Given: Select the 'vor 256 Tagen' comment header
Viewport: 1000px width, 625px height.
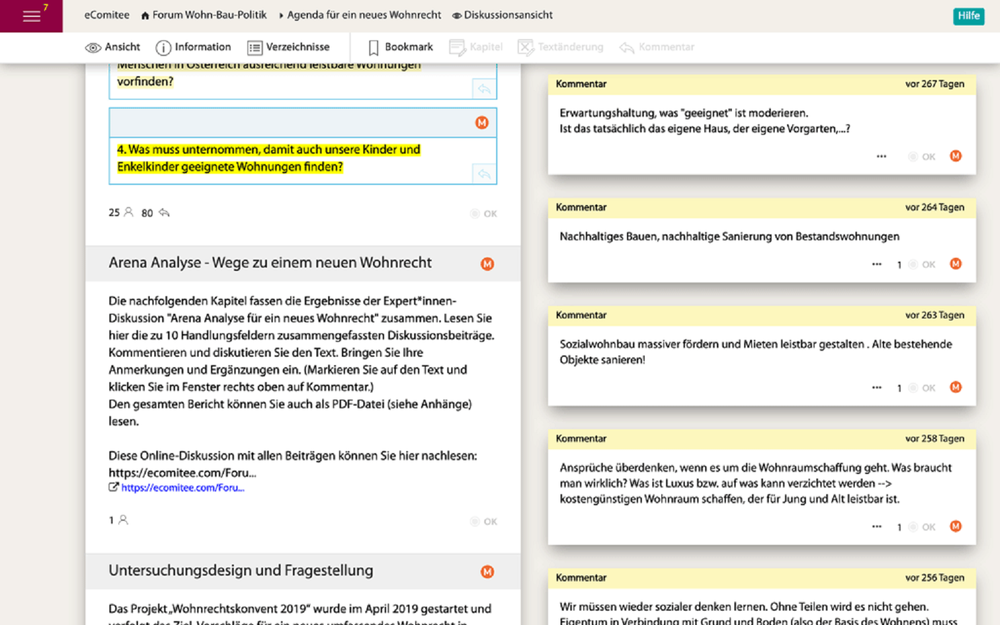Looking at the screenshot, I should pyautogui.click(x=761, y=578).
